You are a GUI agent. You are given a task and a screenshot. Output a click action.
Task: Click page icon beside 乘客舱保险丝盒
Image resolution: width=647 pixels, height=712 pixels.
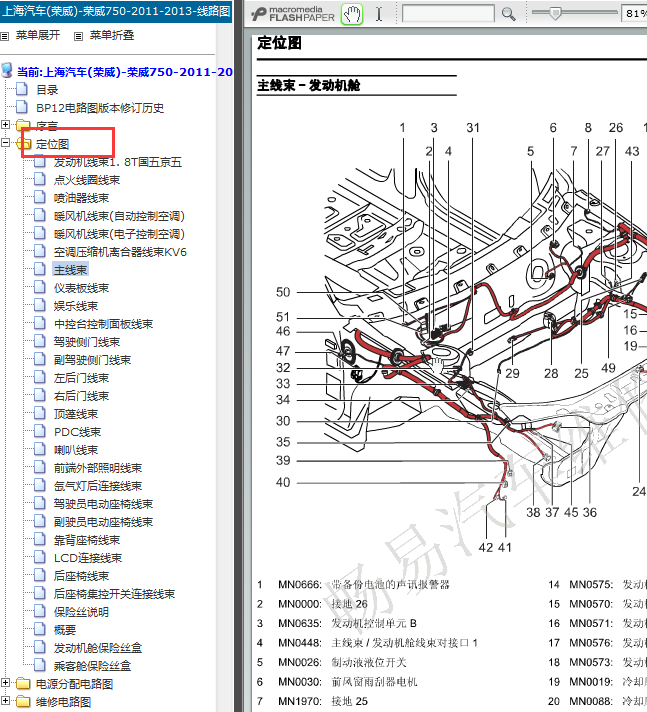[x=40, y=665]
